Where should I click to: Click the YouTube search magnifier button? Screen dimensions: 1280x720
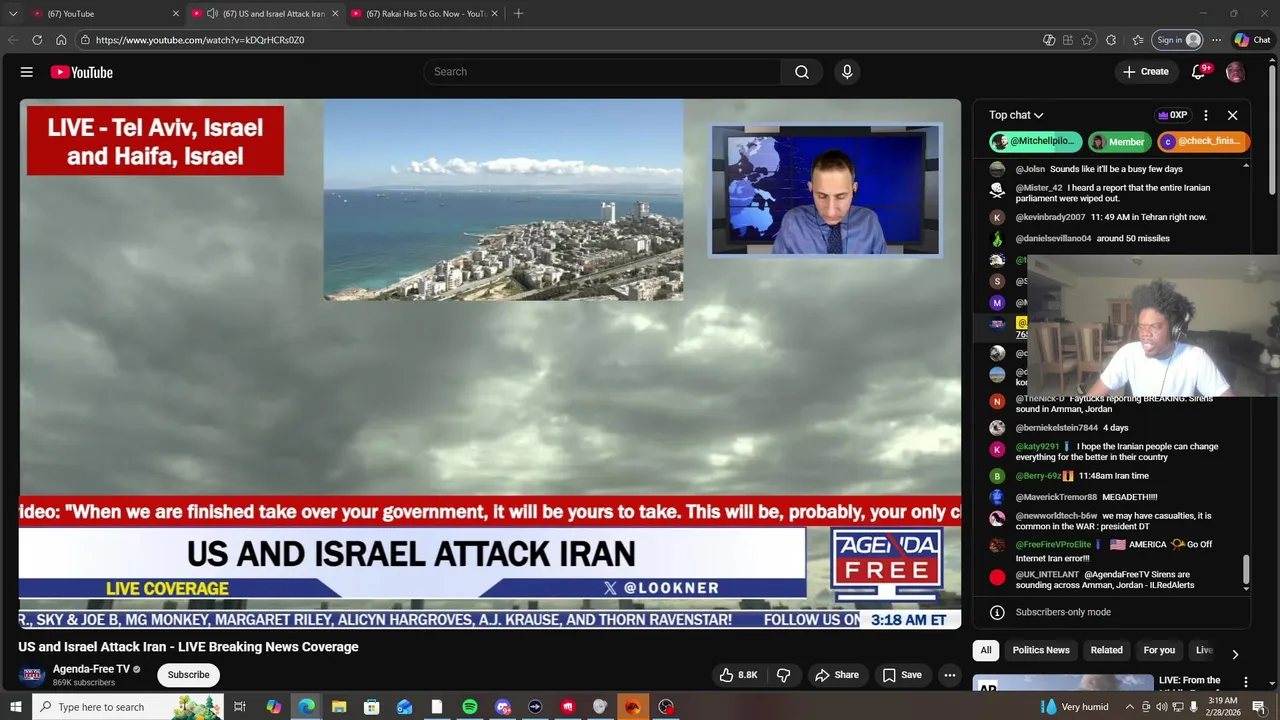pyautogui.click(x=802, y=72)
